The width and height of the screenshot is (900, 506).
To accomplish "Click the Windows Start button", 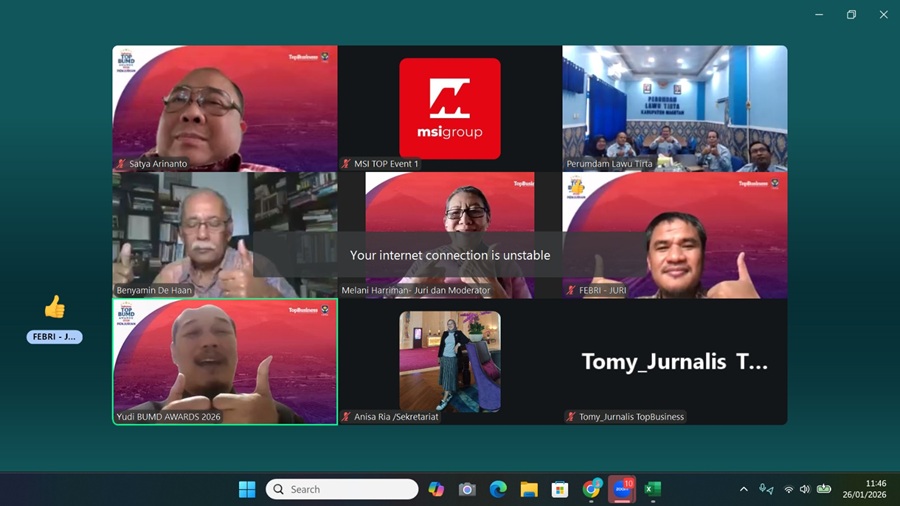I will 247,489.
